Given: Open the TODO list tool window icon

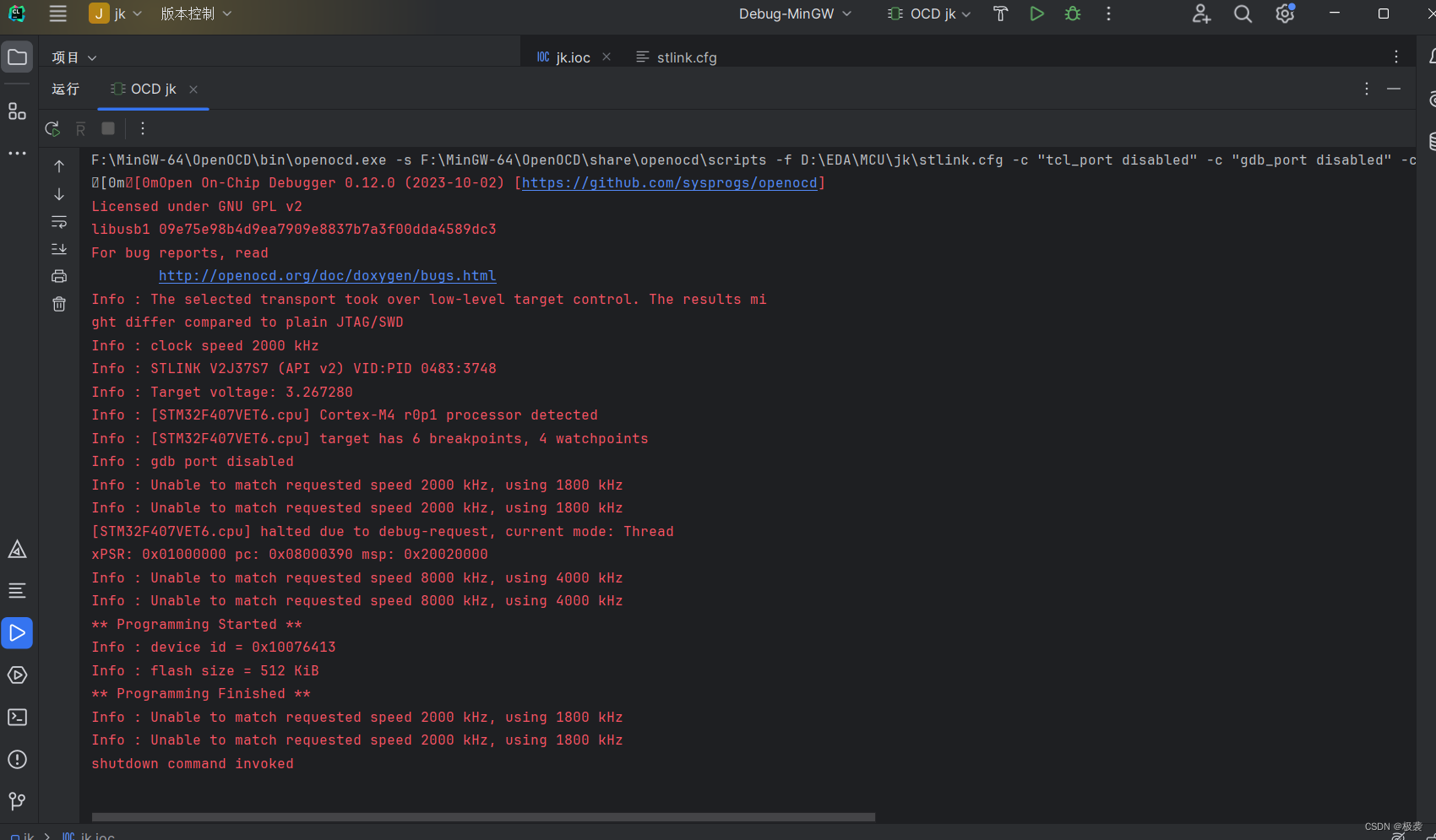Looking at the screenshot, I should [17, 591].
